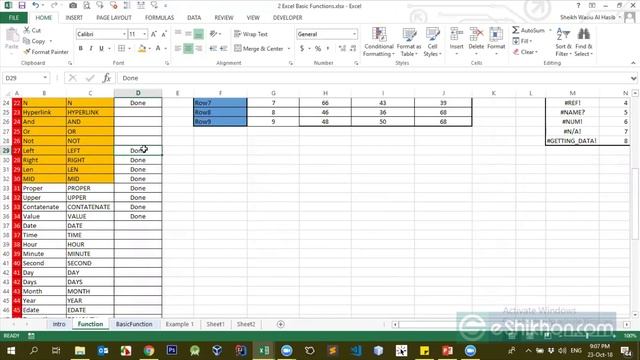Click Increase Decimal icon
This screenshot has height=360, width=640.
click(342, 49)
